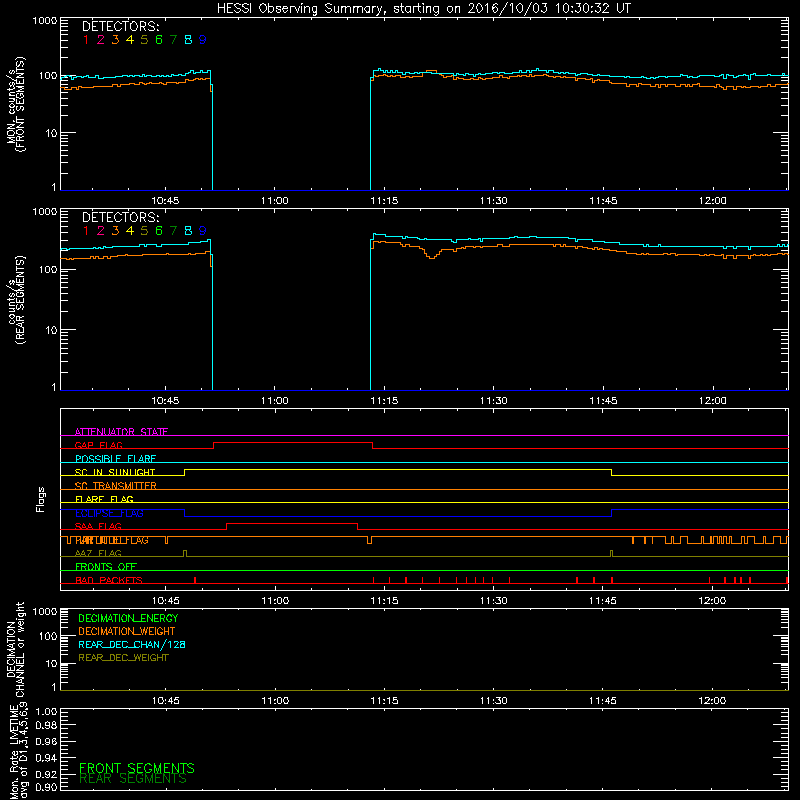The height and width of the screenshot is (800, 800).
Task: Click the 1000 y-axis label of the front-segments plot
Action: pos(44,21)
